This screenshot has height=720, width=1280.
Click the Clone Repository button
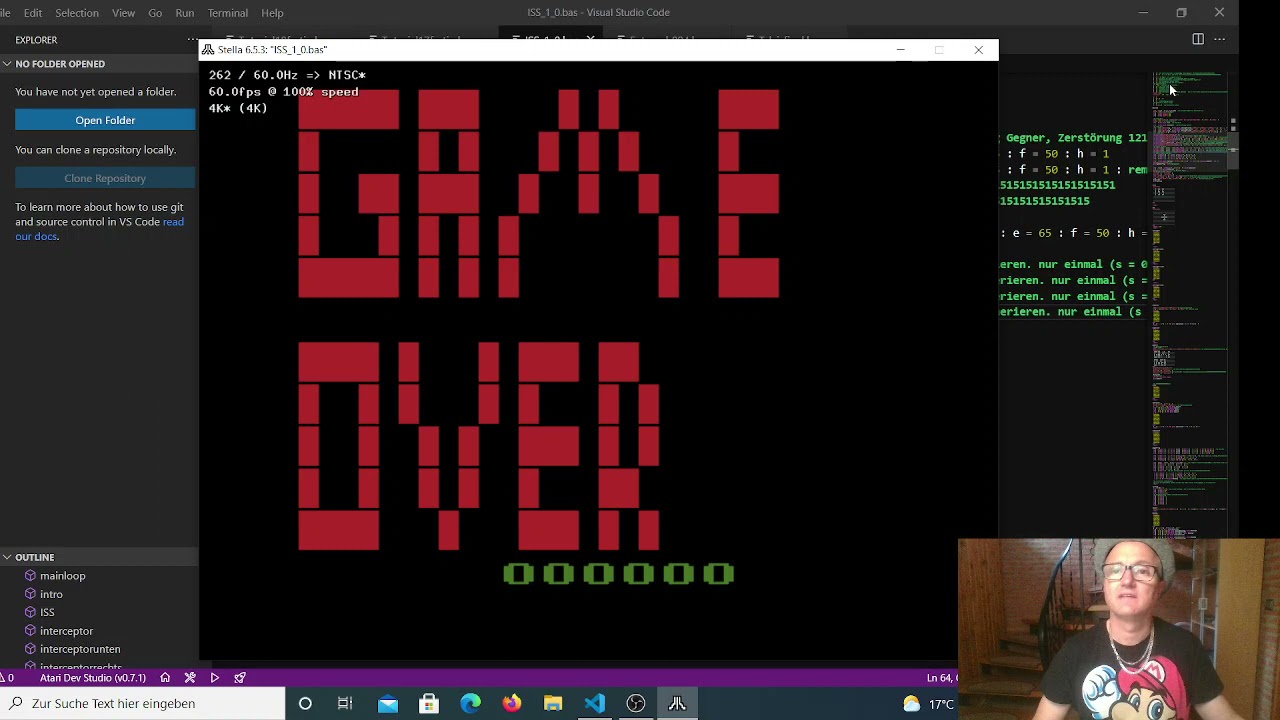[105, 178]
